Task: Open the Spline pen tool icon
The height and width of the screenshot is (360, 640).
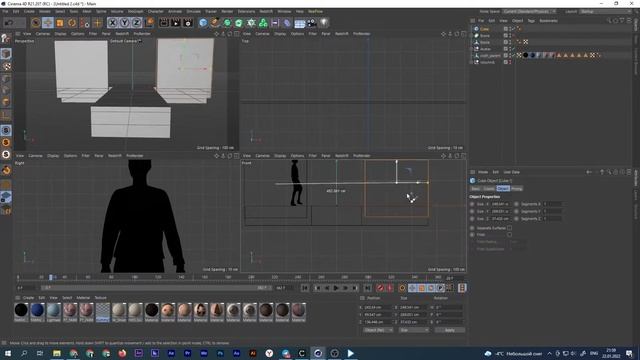Action: tap(215, 23)
